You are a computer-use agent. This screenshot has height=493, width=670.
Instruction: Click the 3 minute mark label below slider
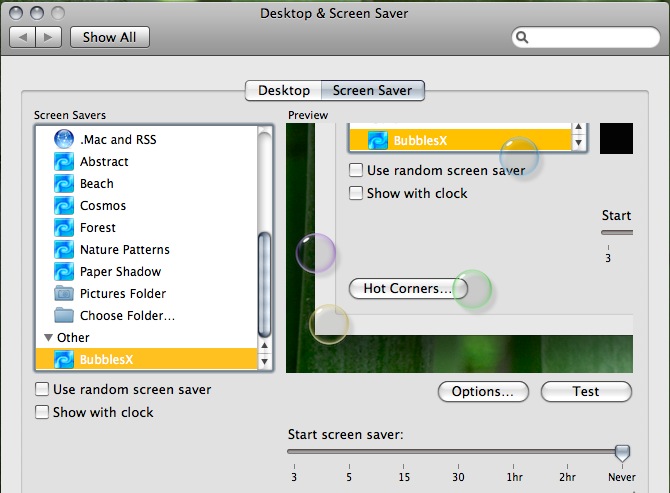tap(294, 477)
